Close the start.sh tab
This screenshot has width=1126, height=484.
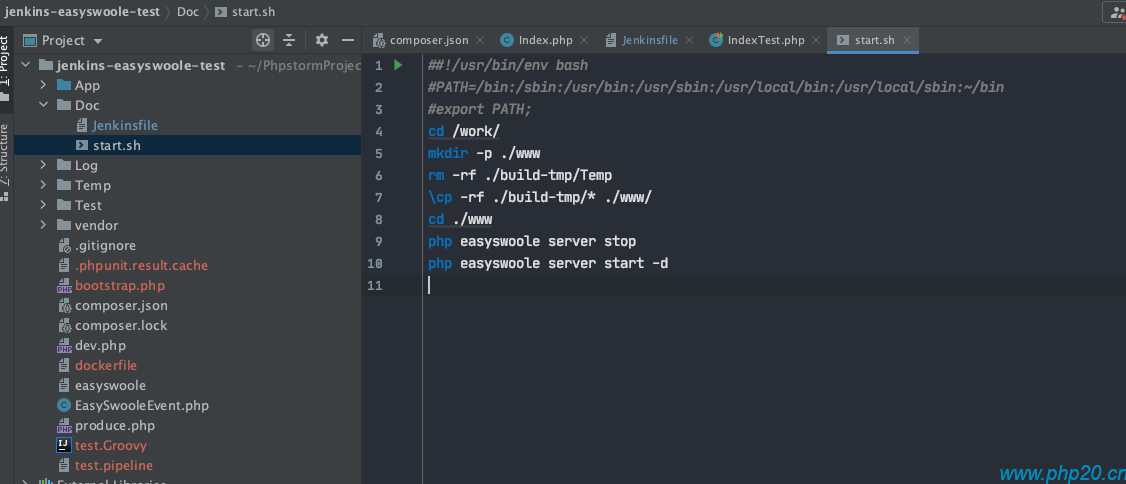coord(907,40)
